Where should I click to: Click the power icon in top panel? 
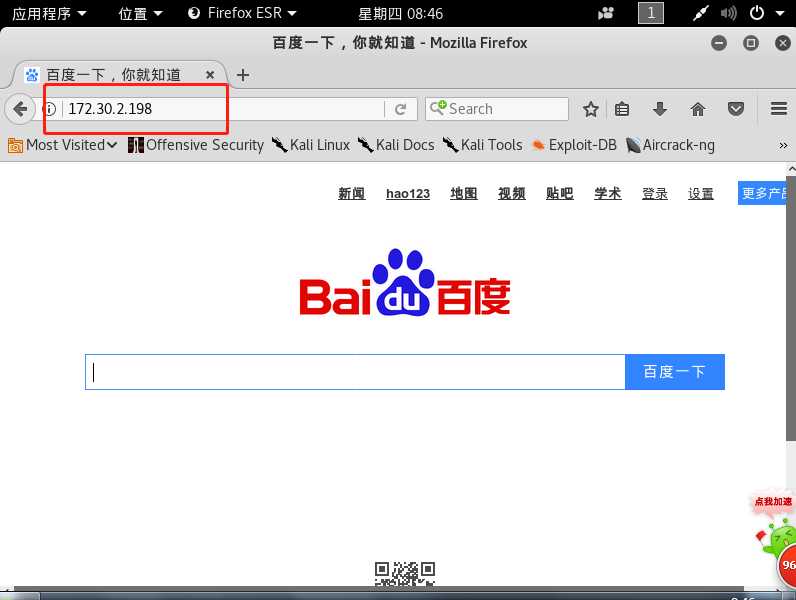[757, 13]
